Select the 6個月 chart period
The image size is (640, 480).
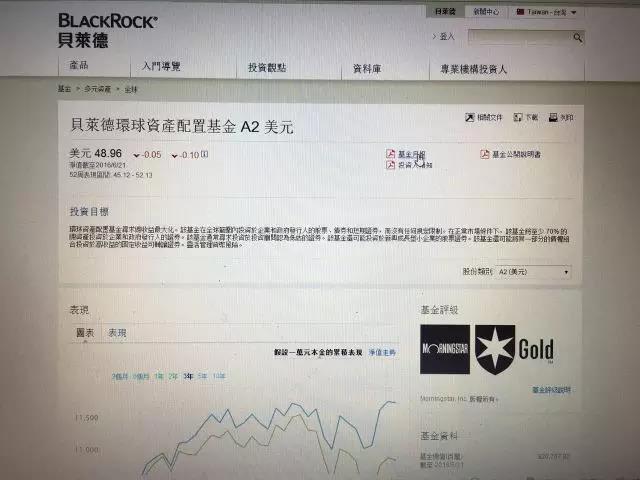(141, 376)
